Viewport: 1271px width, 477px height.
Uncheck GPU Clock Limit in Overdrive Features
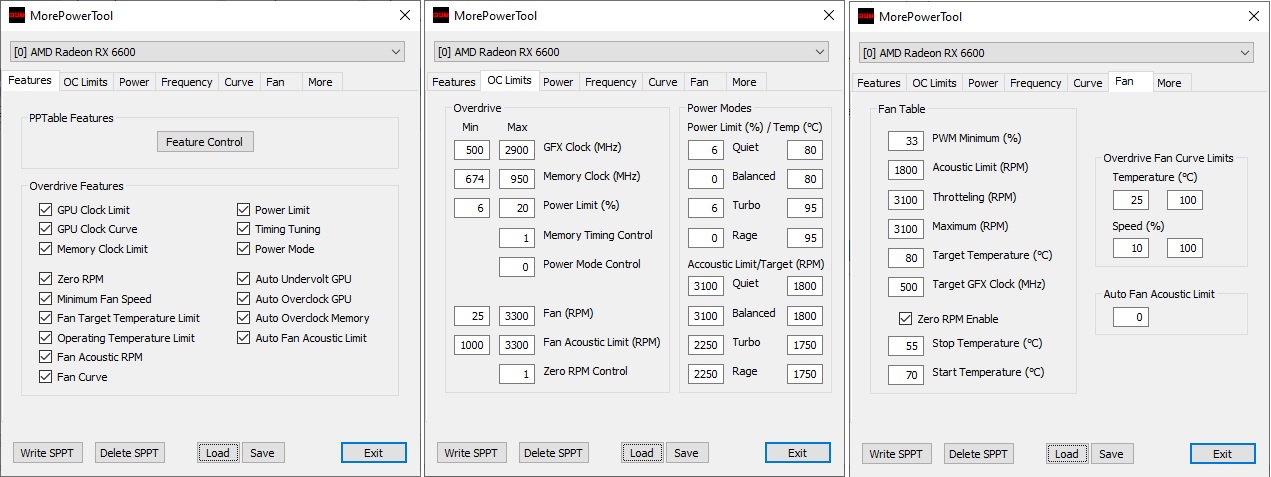pos(45,210)
